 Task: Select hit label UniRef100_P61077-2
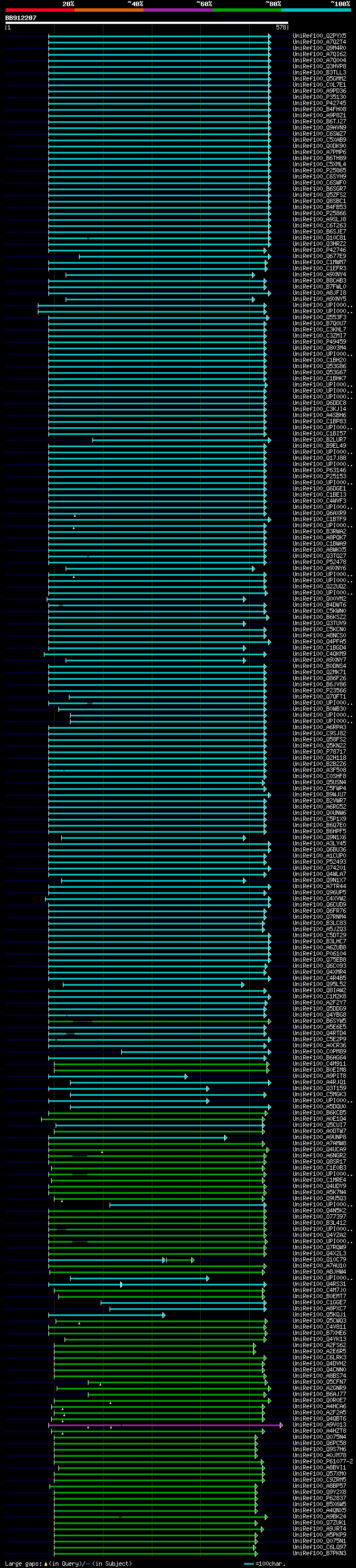coord(323,1461)
